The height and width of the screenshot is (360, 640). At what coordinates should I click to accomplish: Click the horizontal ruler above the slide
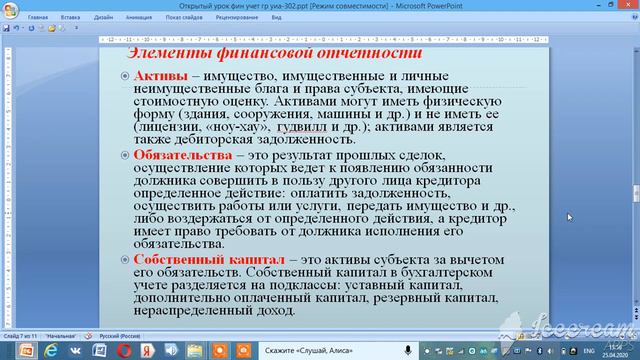tap(324, 40)
